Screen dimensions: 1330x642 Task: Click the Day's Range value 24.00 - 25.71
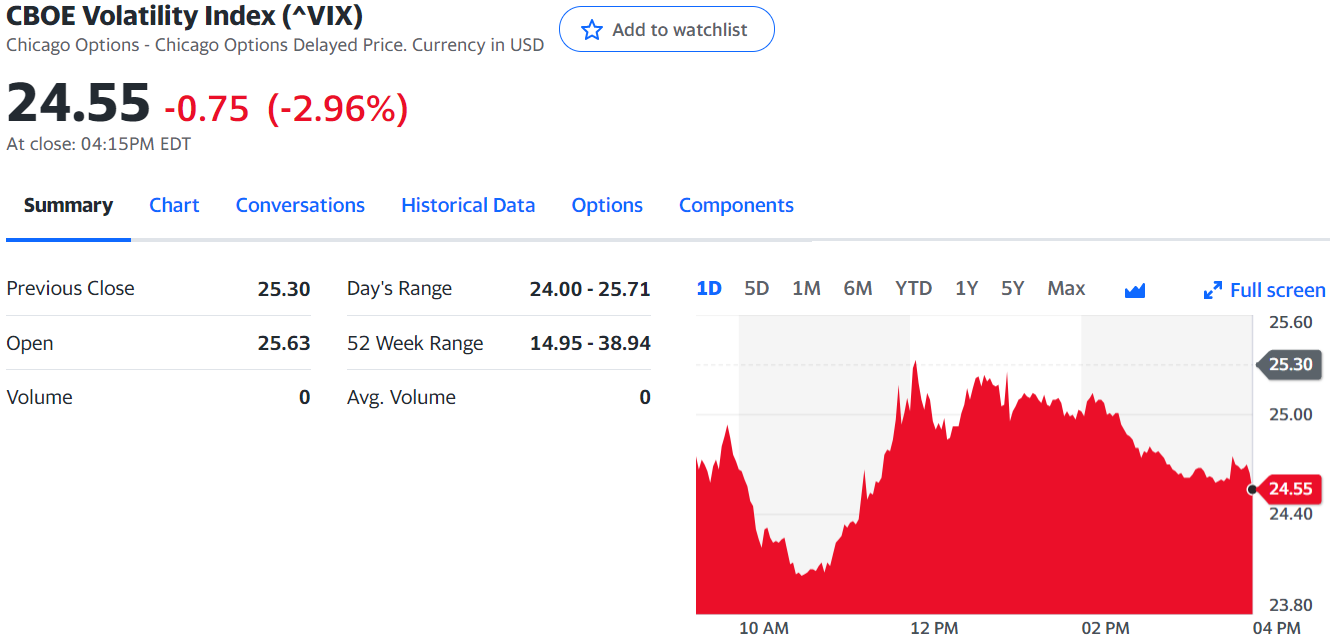coord(590,289)
